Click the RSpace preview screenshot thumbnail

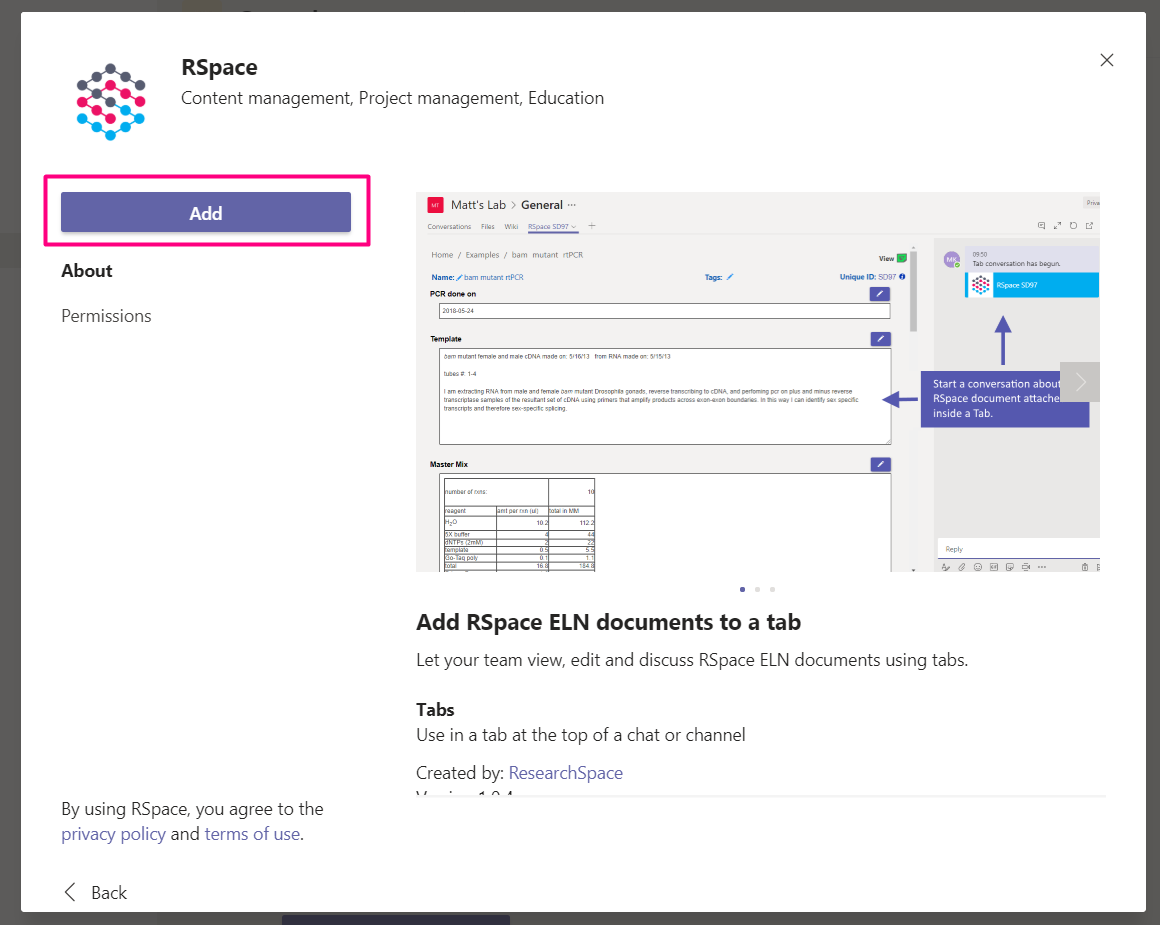click(x=758, y=382)
